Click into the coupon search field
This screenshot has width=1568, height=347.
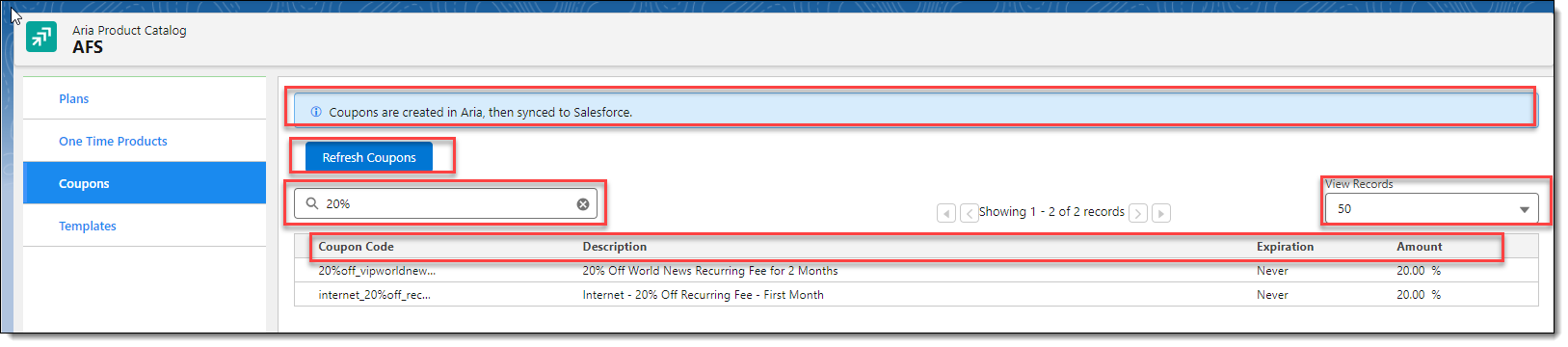click(x=445, y=203)
